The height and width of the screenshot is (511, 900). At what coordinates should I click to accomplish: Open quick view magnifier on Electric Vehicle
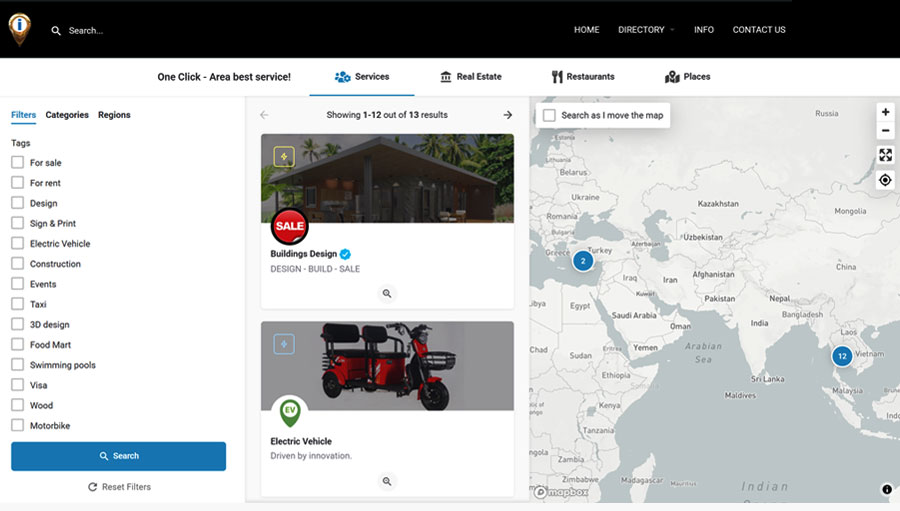[387, 481]
